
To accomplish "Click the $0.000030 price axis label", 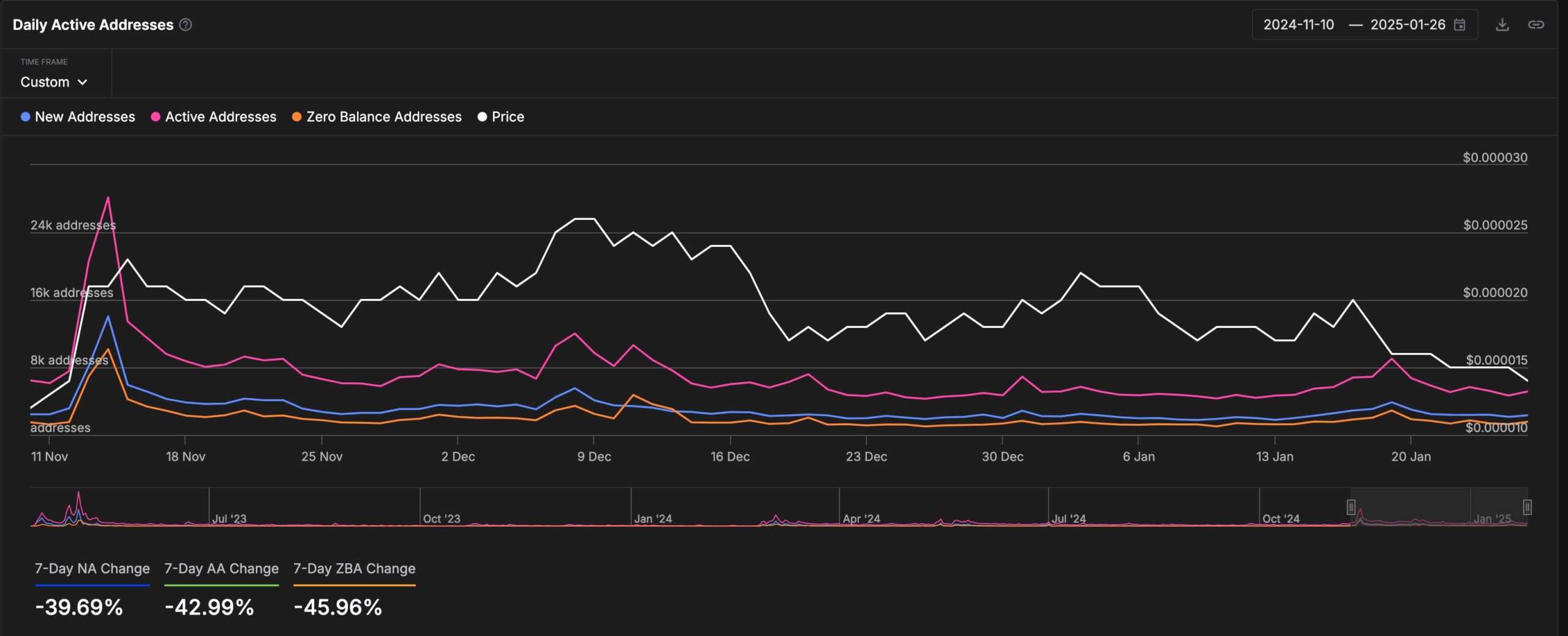I will 1495,157.
